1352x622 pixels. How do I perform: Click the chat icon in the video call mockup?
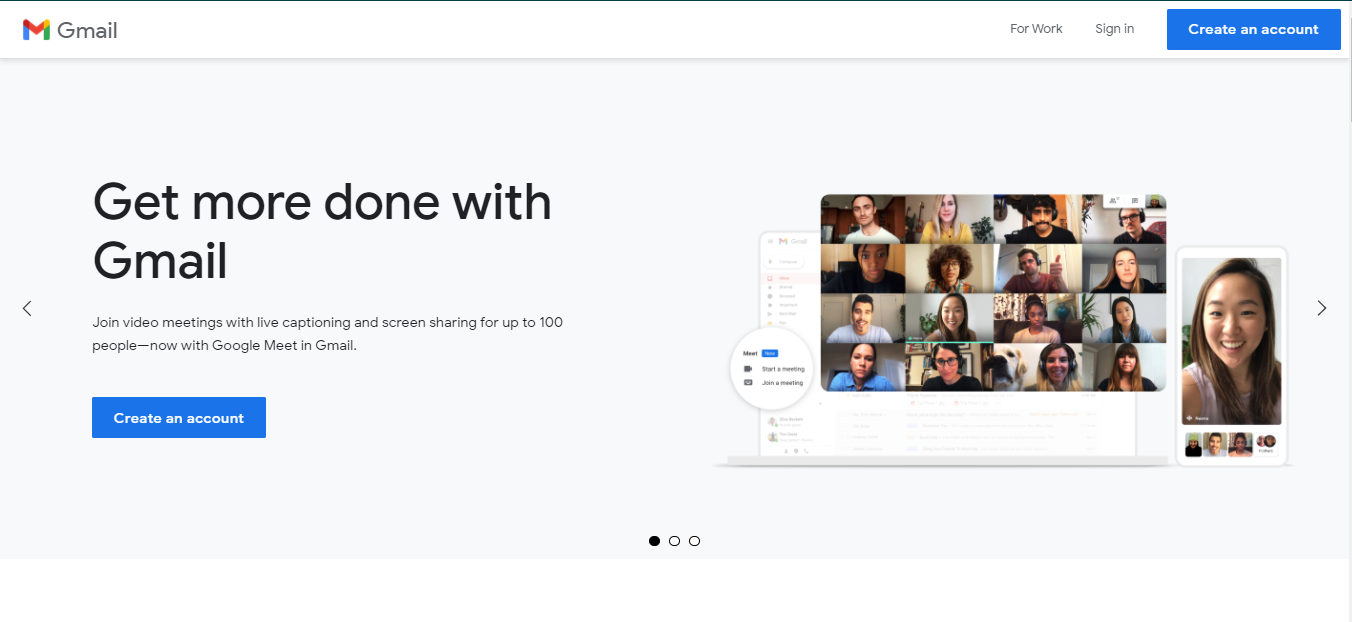pyautogui.click(x=1135, y=200)
